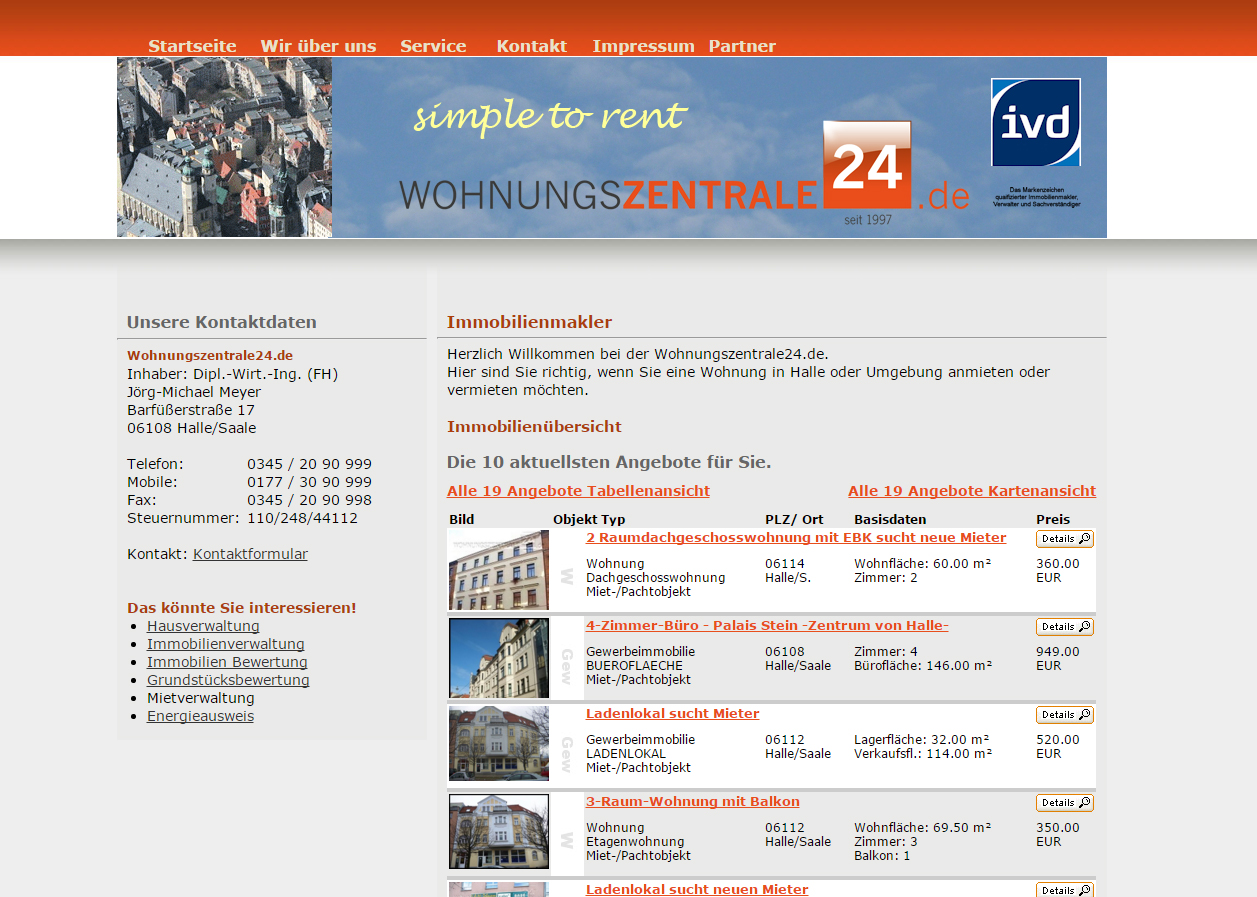Click Details button for 520.00 EUR listing
1257x897 pixels.
(1065, 715)
